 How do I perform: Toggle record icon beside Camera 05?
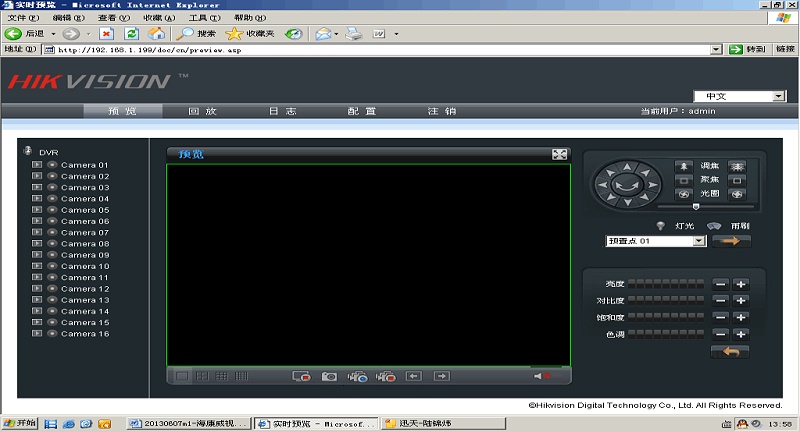click(x=52, y=210)
